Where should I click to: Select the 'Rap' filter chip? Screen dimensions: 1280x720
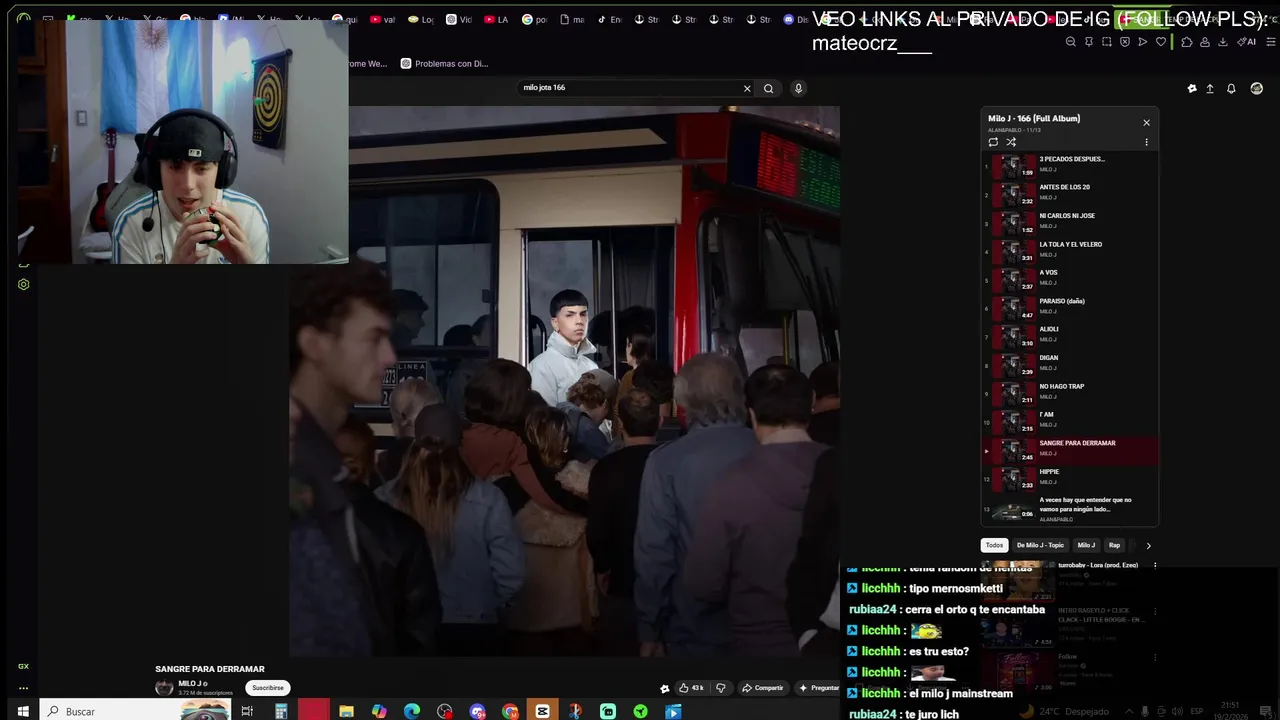point(1114,545)
